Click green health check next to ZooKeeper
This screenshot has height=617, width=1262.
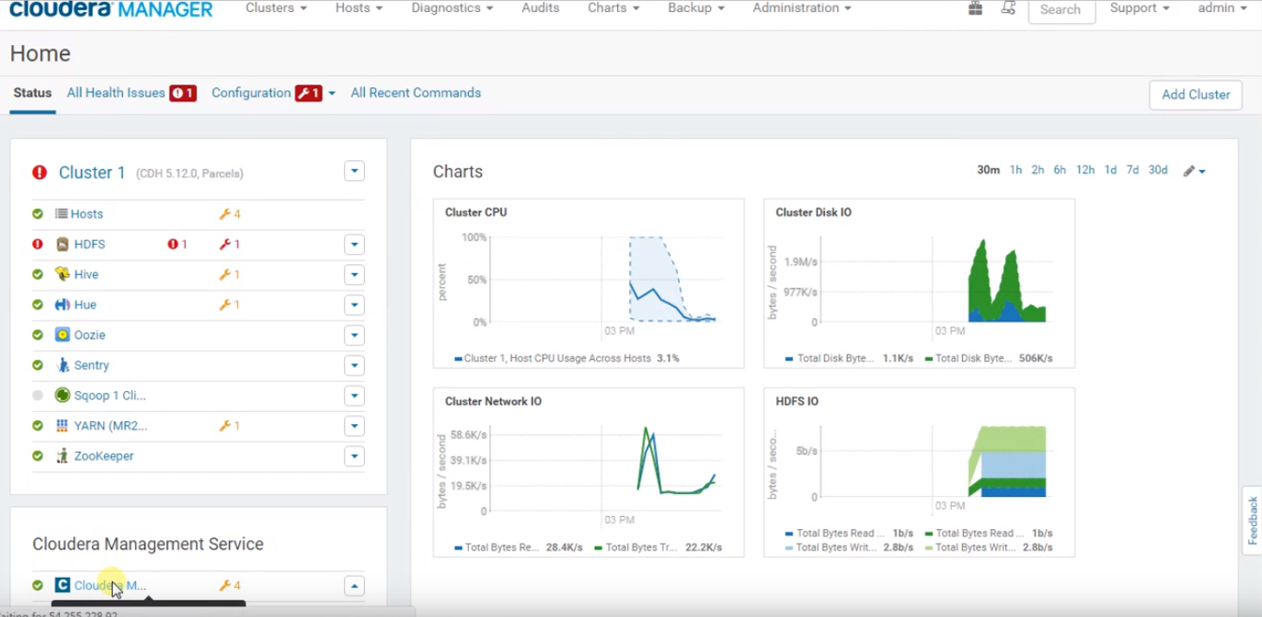38,456
